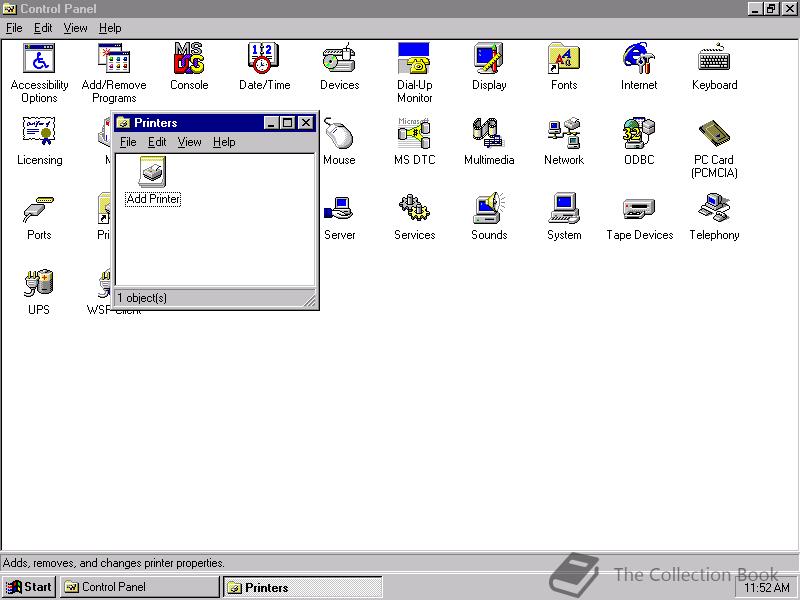The image size is (800, 600).
Task: Select the Devices icon
Action: pos(339,67)
